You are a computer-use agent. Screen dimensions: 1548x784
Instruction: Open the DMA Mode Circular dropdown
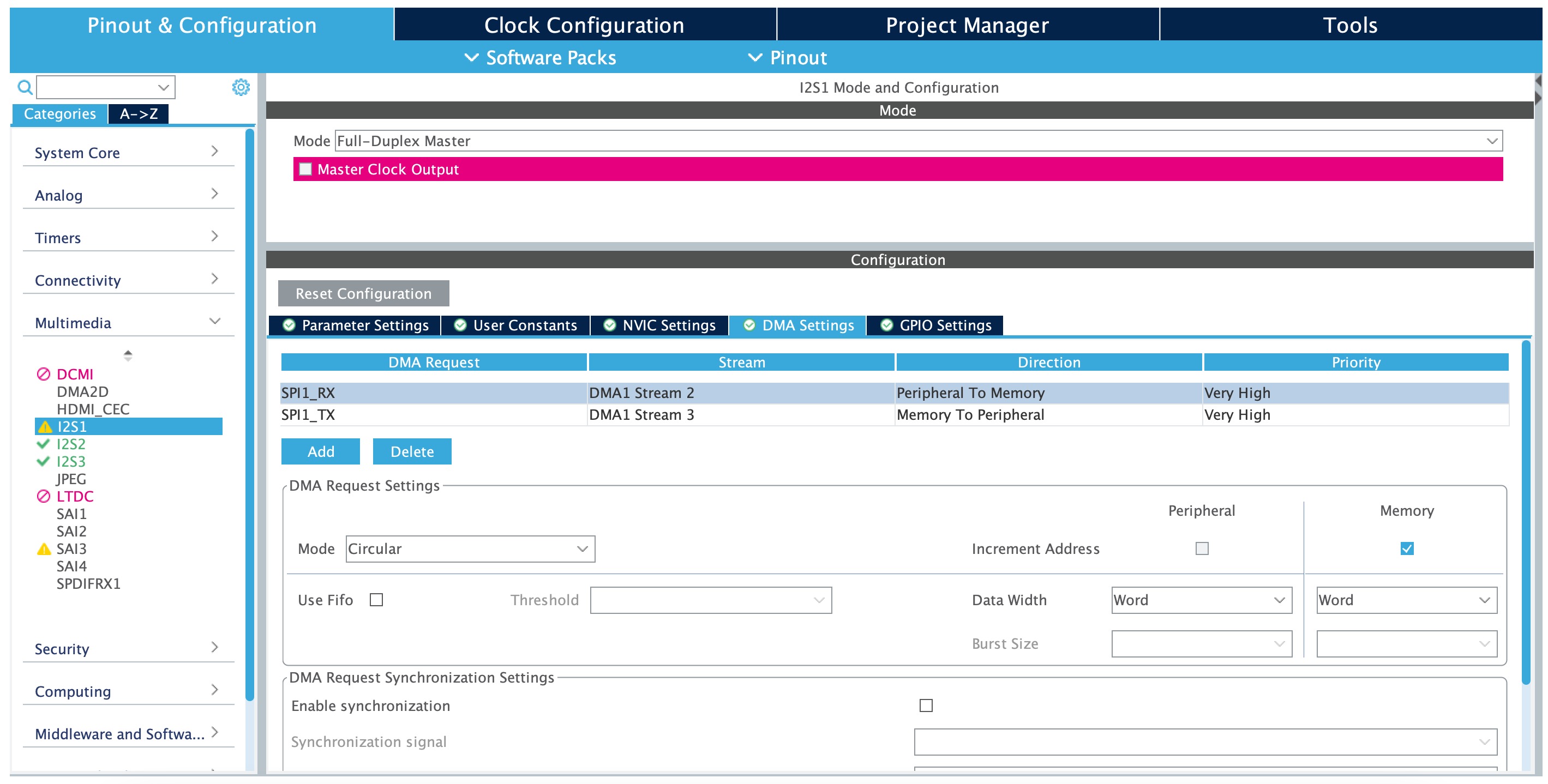coord(466,548)
